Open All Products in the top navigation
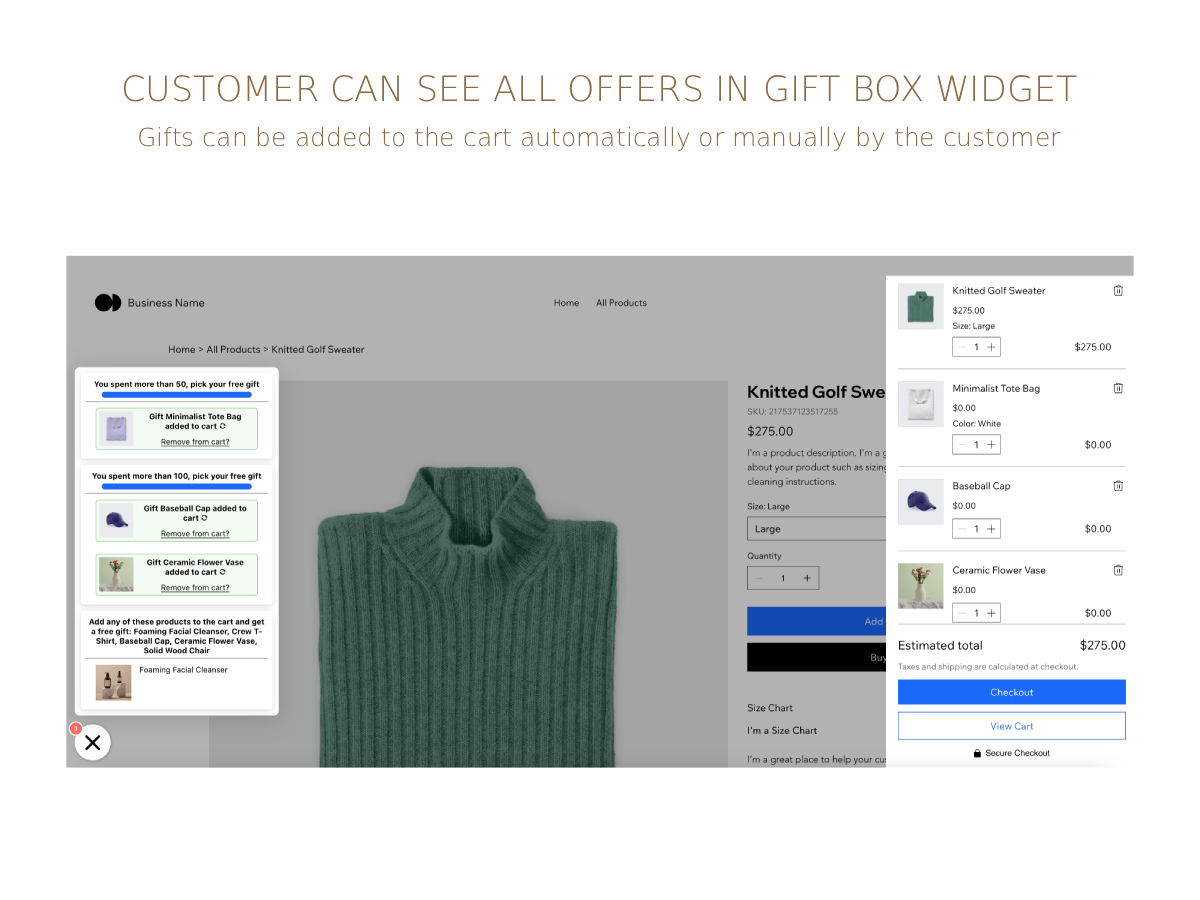1200x900 pixels. [621, 303]
